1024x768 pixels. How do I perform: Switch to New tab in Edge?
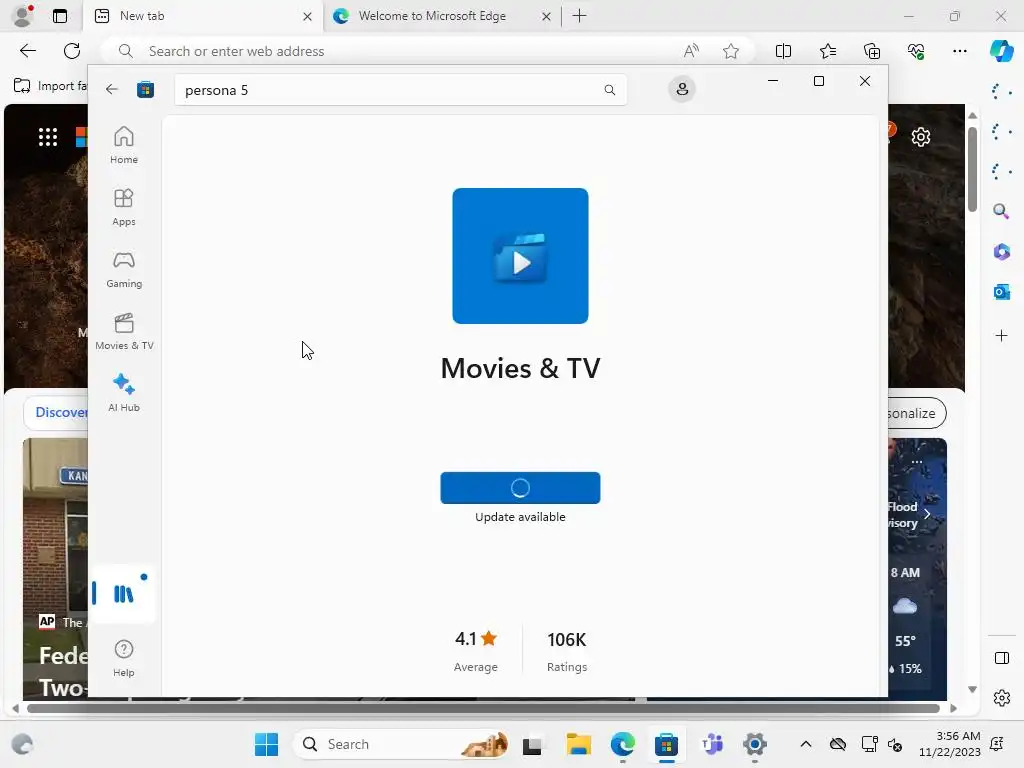tap(202, 16)
